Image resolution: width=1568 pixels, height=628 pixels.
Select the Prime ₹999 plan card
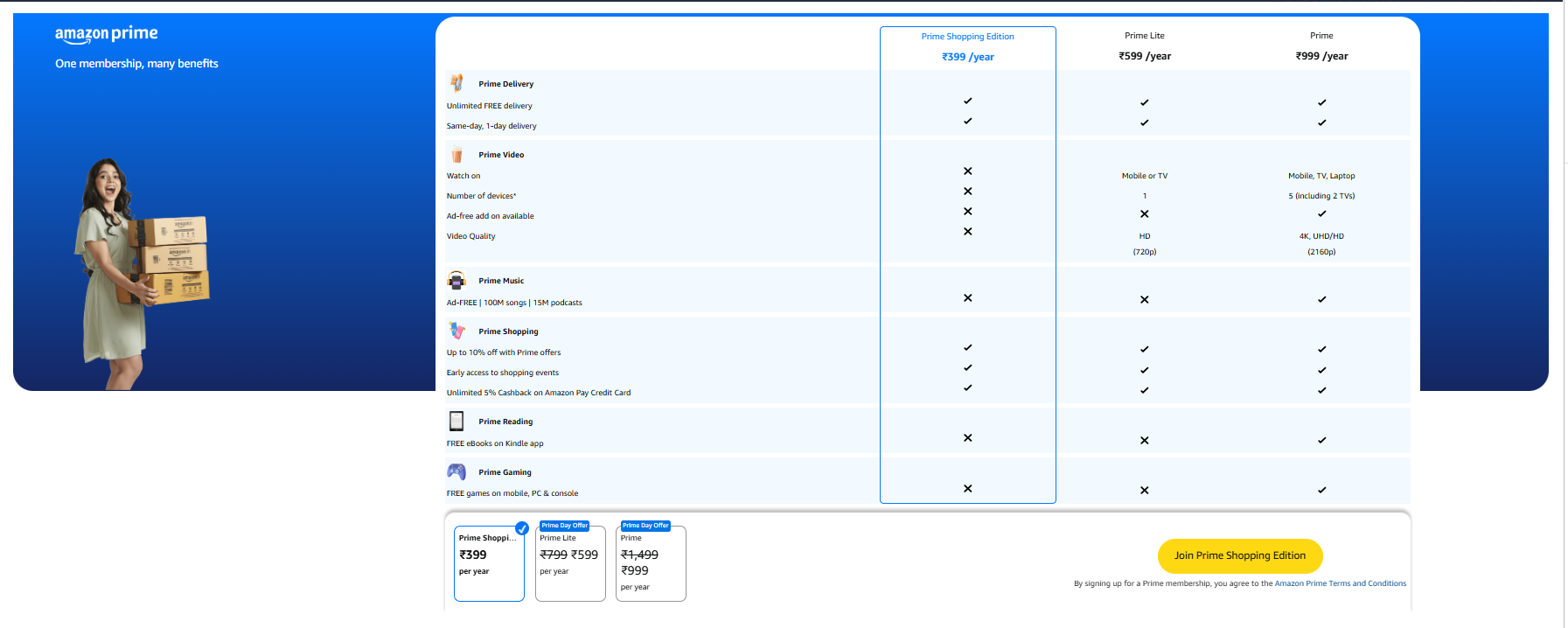pyautogui.click(x=651, y=564)
